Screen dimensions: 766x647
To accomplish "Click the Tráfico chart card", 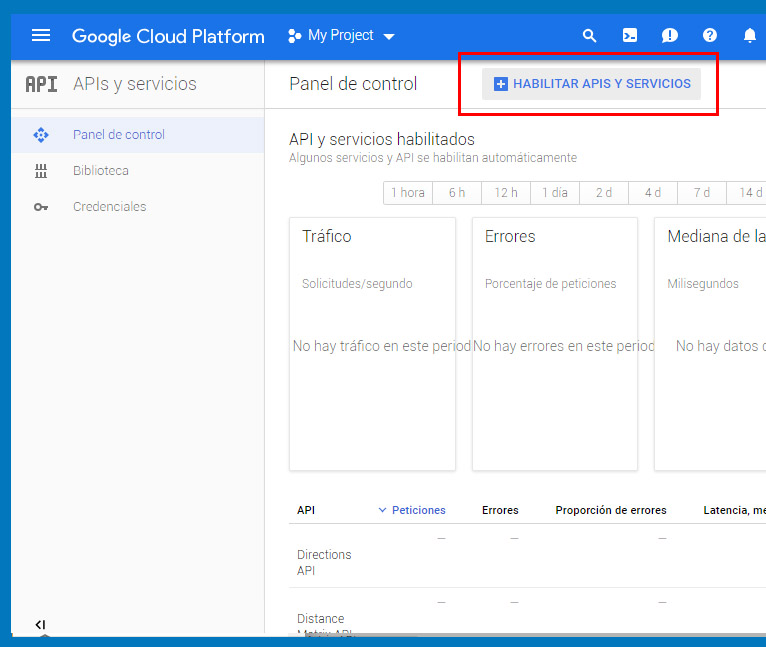I will (x=372, y=344).
